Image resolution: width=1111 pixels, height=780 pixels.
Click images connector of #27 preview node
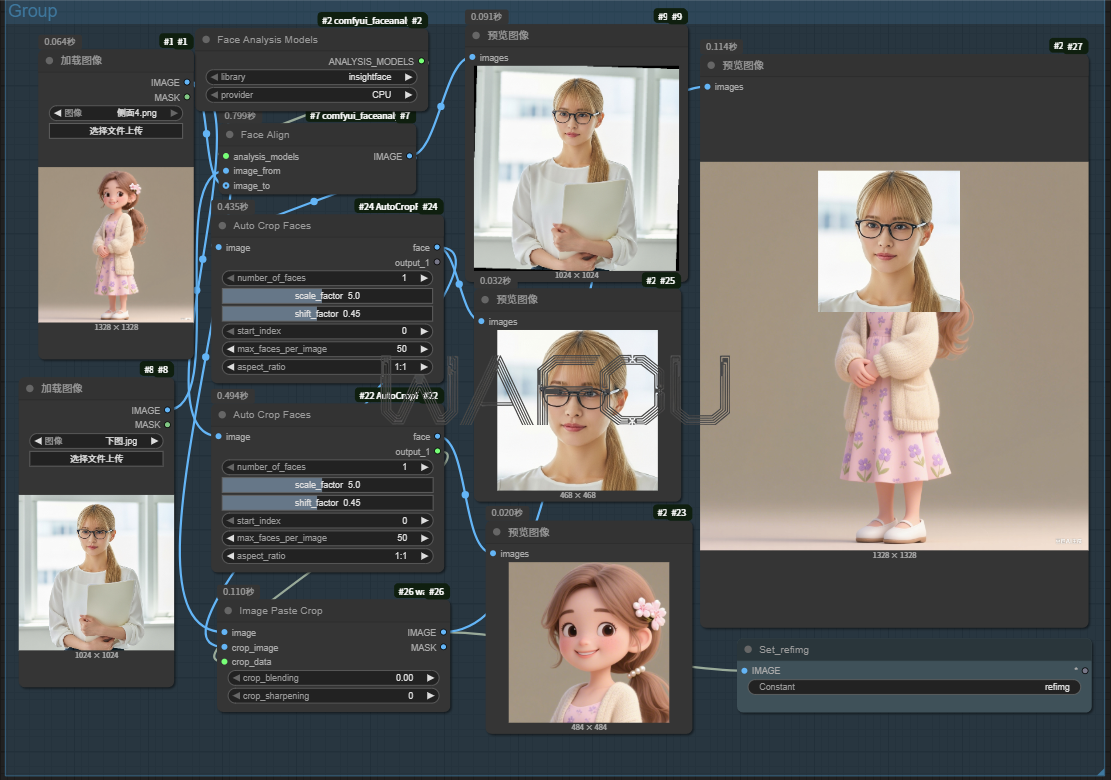pyautogui.click(x=707, y=86)
